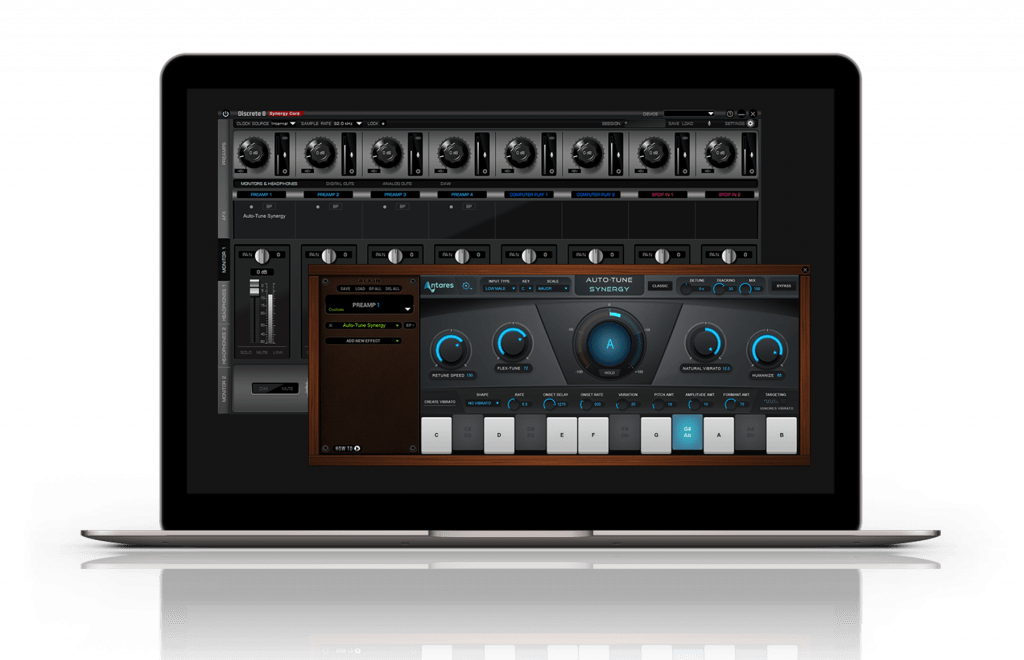This screenshot has height=660, width=1024.
Task: Open the Scale dropdown set to Major
Action: coord(552,289)
